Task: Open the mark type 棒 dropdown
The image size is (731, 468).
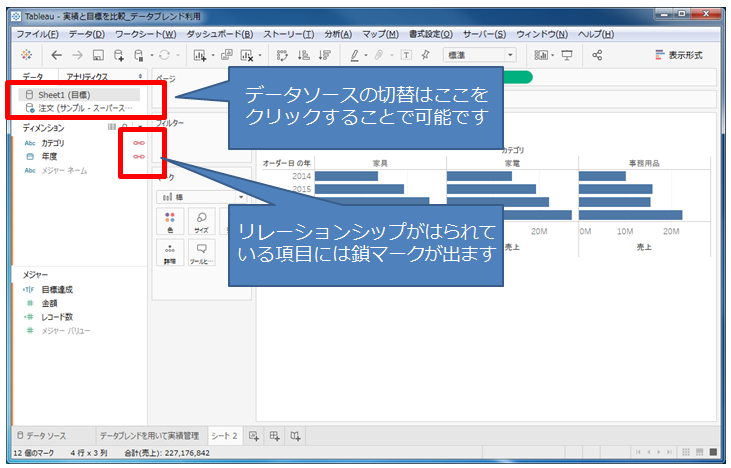Action: click(x=200, y=197)
